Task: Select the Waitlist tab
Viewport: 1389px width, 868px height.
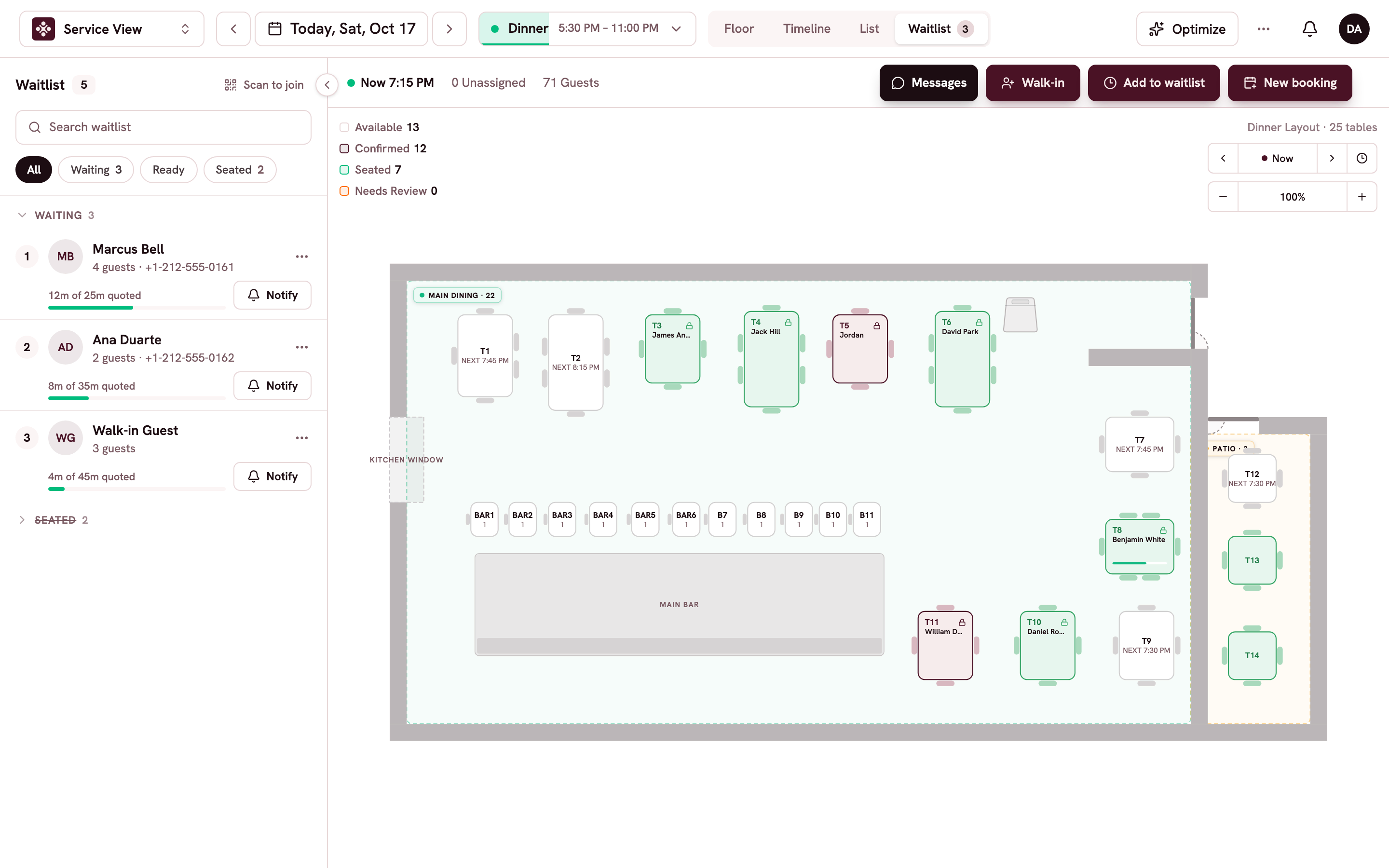Action: [941, 29]
